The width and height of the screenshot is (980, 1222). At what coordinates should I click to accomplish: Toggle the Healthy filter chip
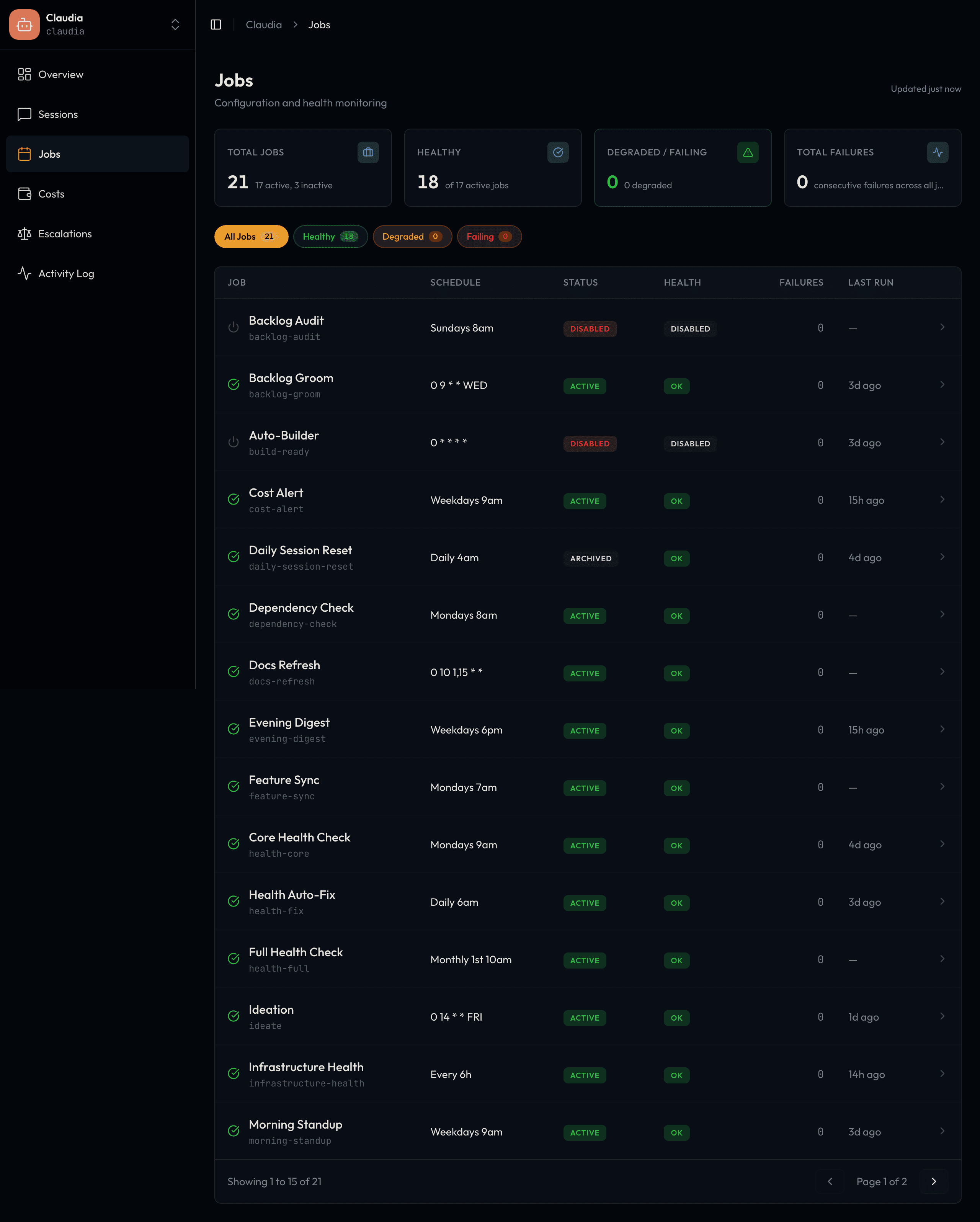click(330, 236)
